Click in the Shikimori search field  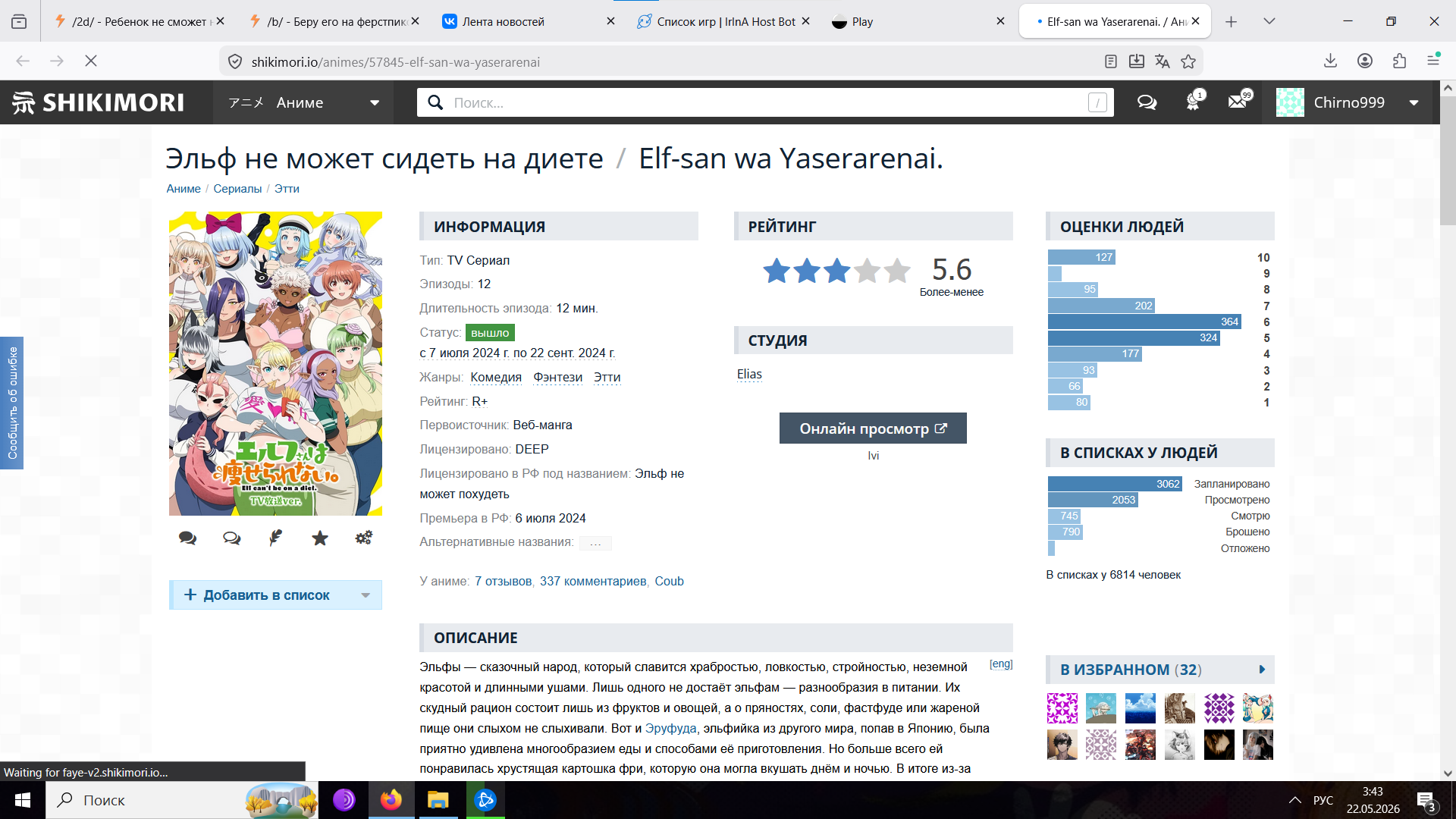click(766, 102)
